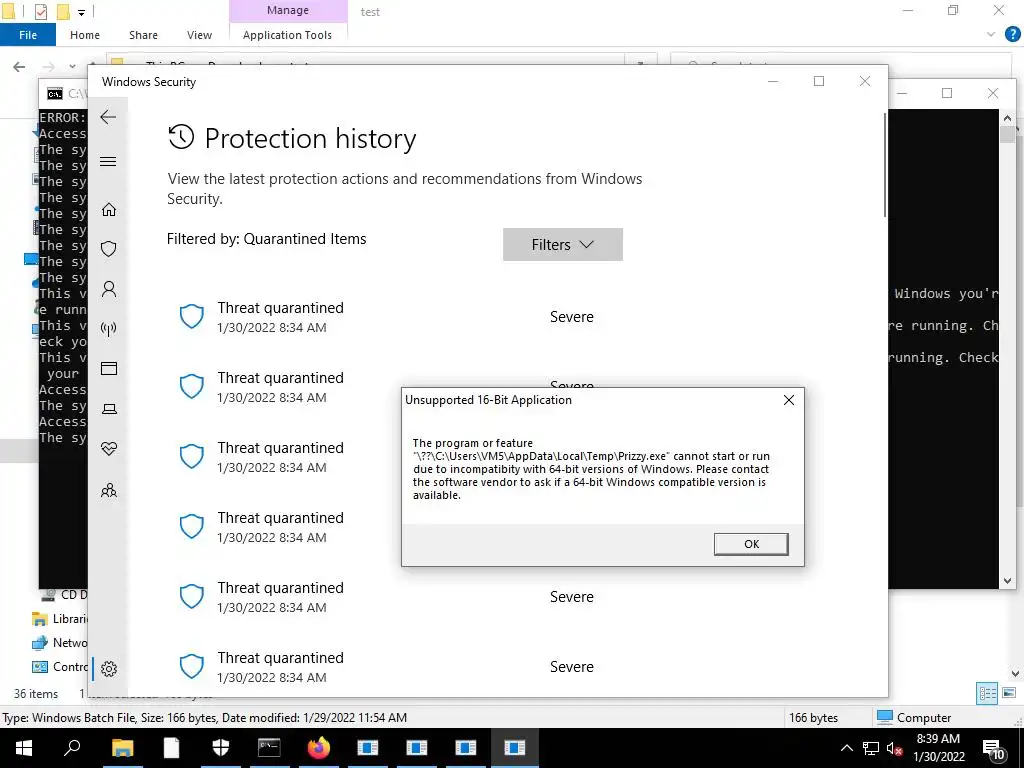Open recent locations dropdown in File Explorer
Image resolution: width=1024 pixels, height=768 pixels.
click(72, 67)
